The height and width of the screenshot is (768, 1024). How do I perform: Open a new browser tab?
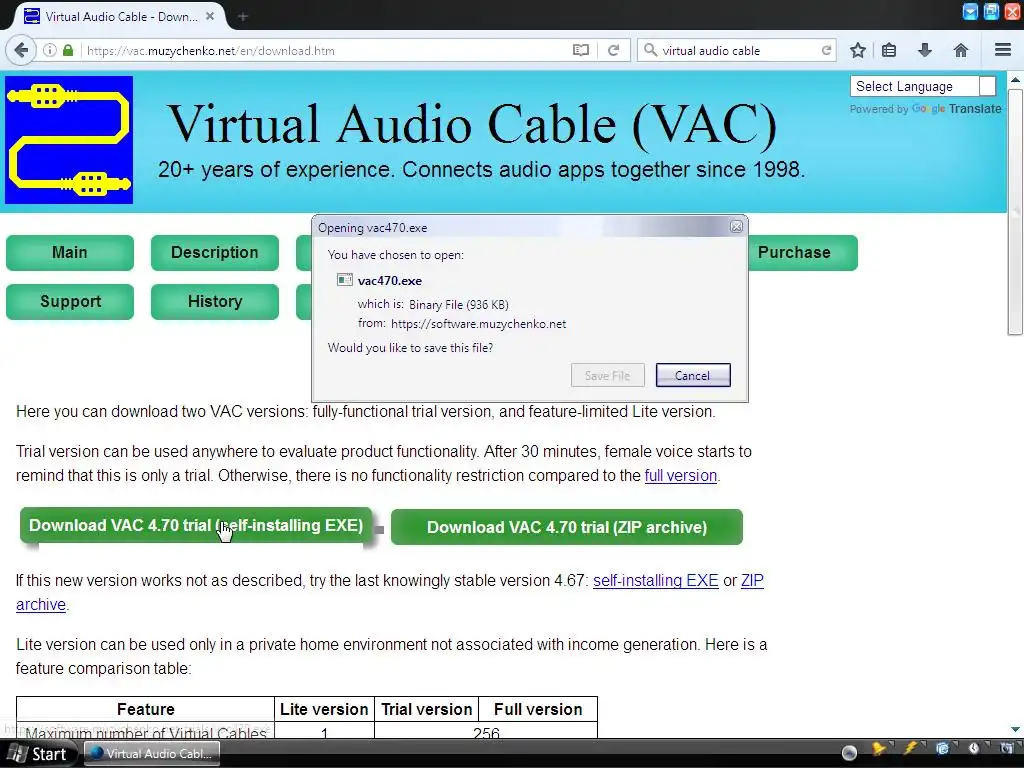point(243,16)
